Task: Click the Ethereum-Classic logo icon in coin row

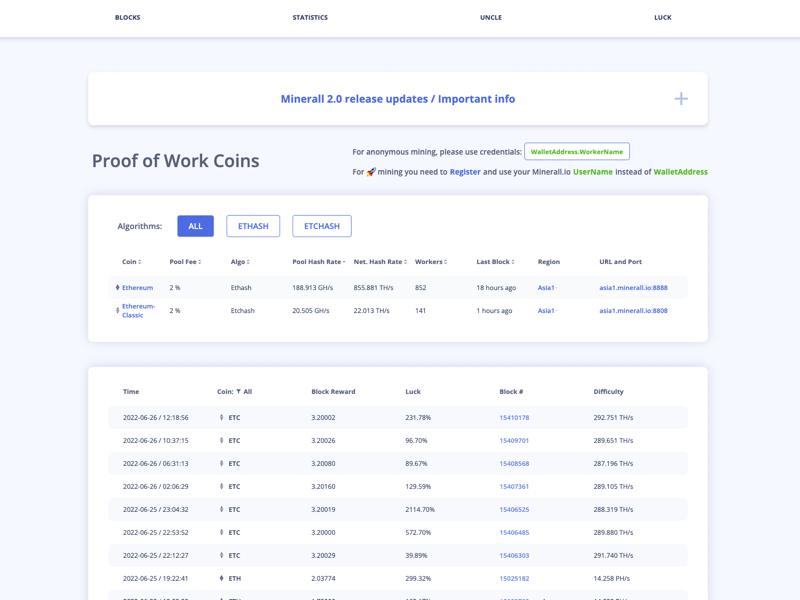Action: point(117,311)
